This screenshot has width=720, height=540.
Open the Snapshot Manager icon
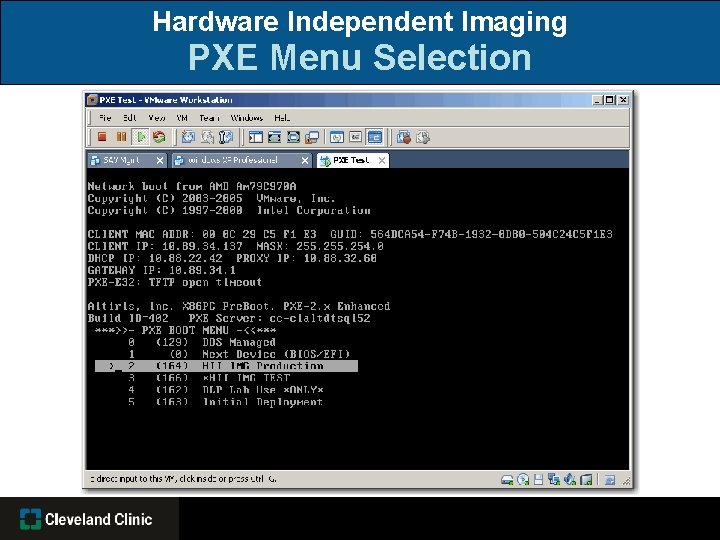pos(226,137)
